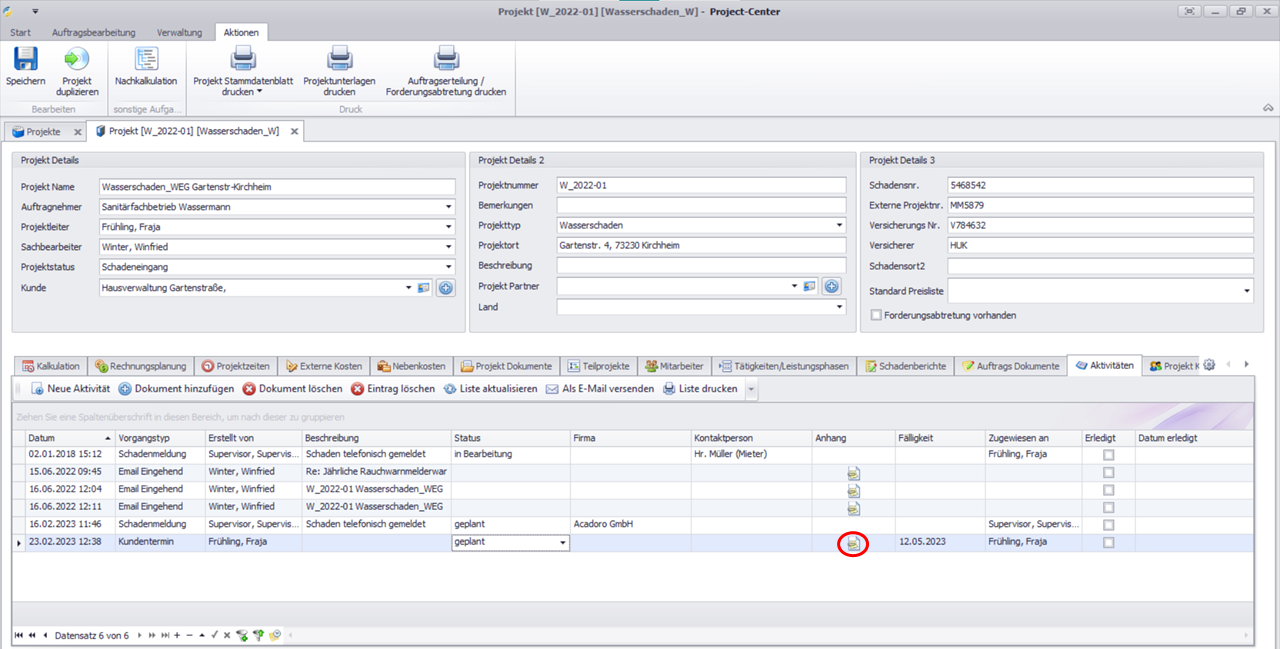Sort by the Datum column header
1280x649 pixels.
[x=60, y=438]
